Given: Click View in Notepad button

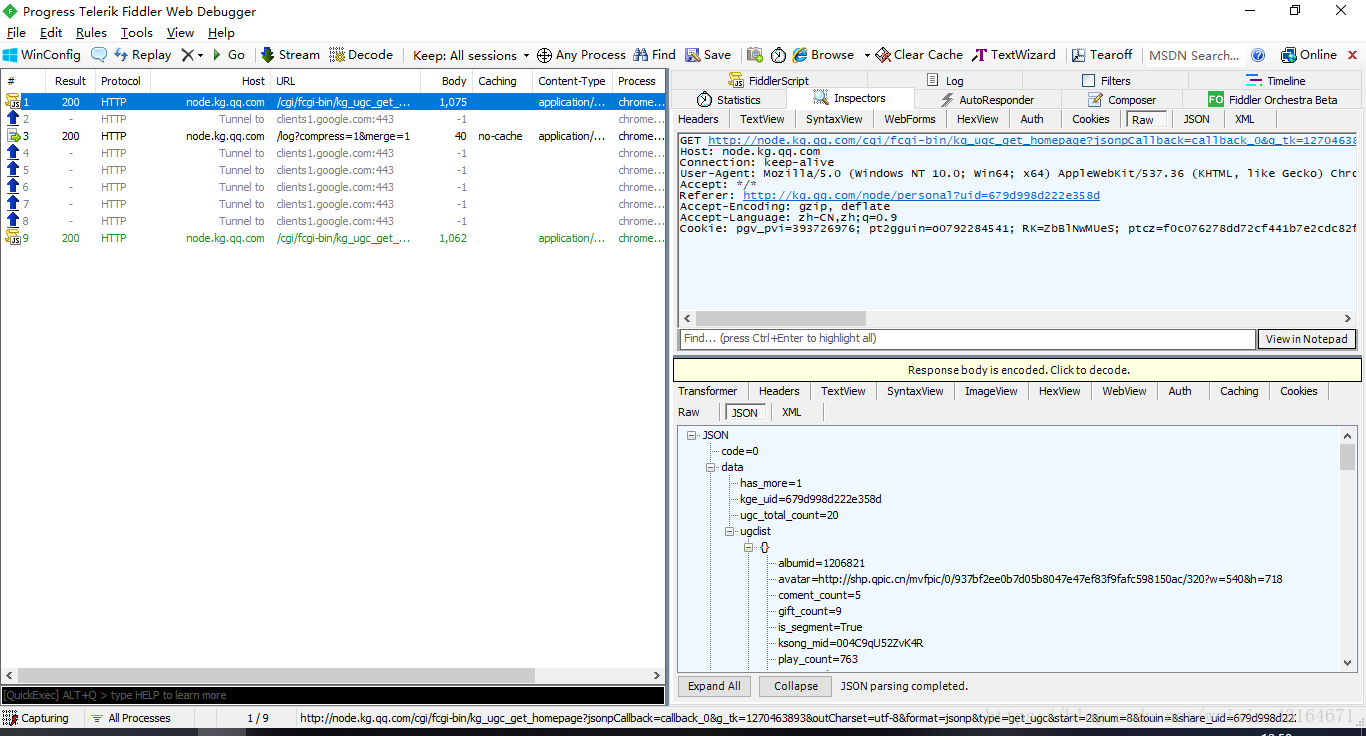Looking at the screenshot, I should click(1306, 339).
